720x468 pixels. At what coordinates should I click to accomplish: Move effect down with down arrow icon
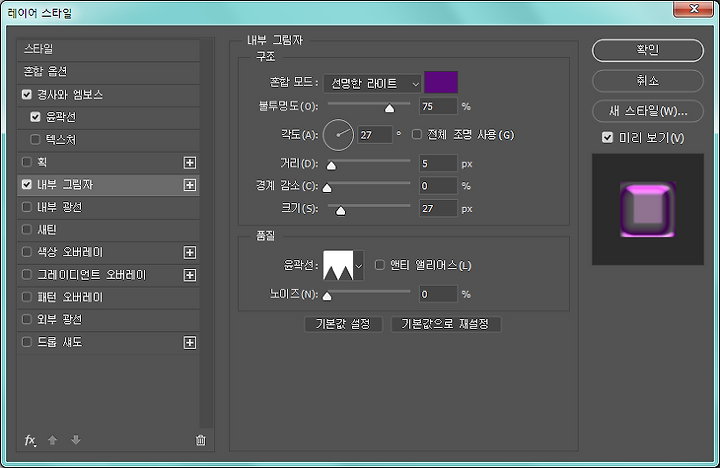point(76,440)
